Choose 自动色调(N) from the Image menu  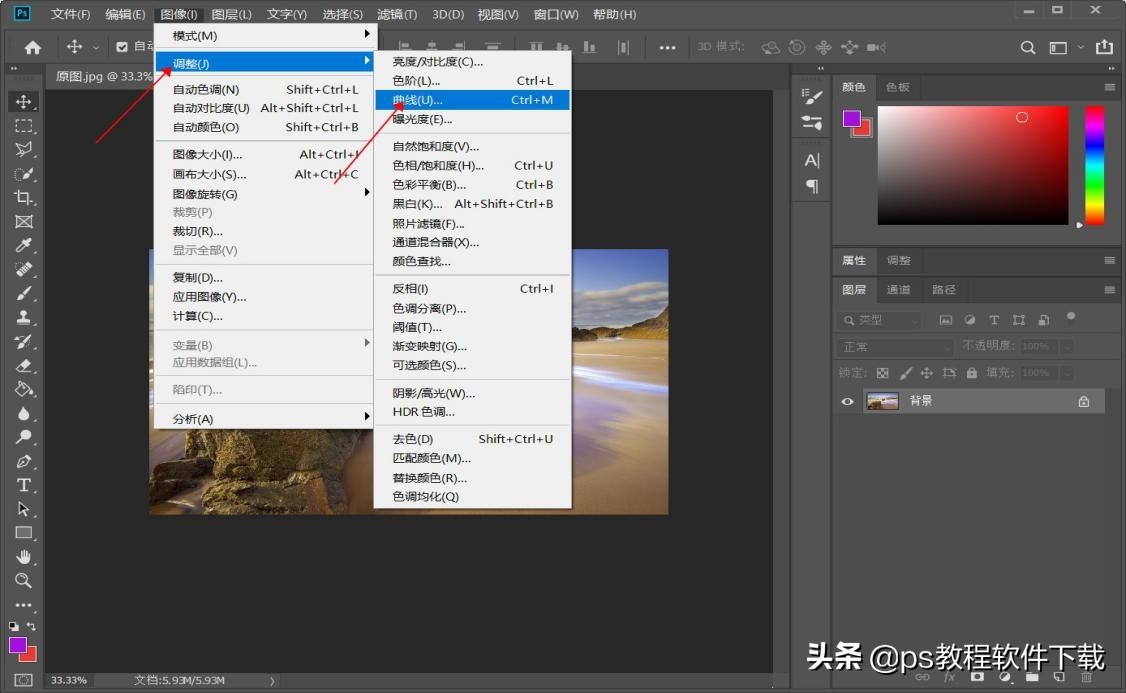coord(264,89)
